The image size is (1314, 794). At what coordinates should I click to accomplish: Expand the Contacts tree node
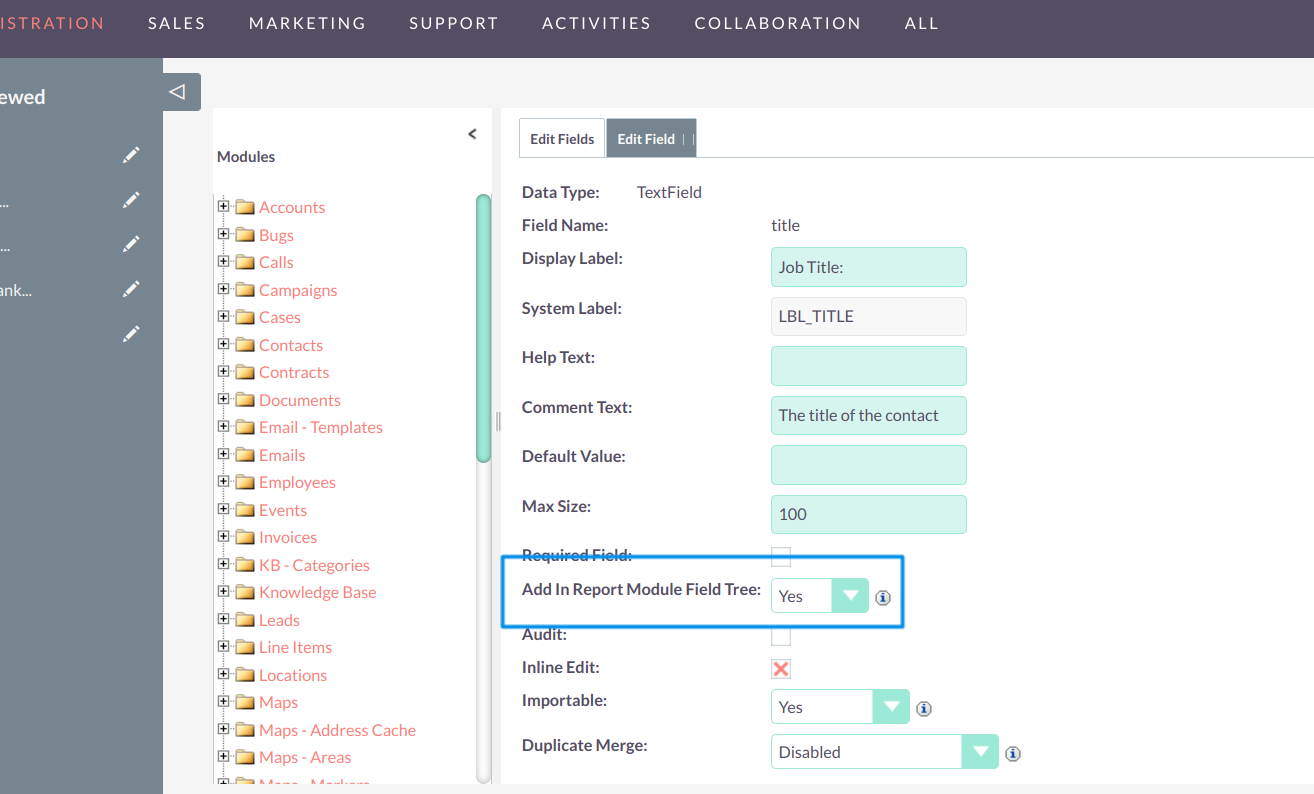(x=224, y=345)
